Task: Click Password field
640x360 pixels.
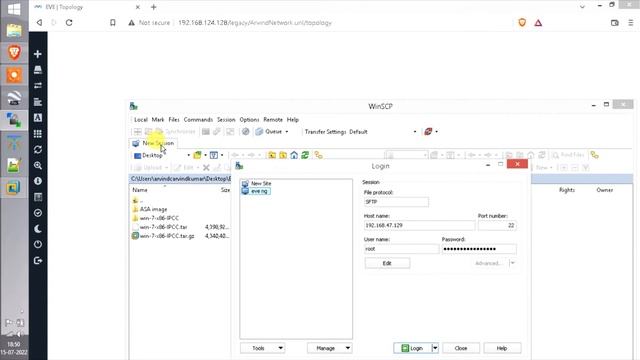Action: coord(479,249)
